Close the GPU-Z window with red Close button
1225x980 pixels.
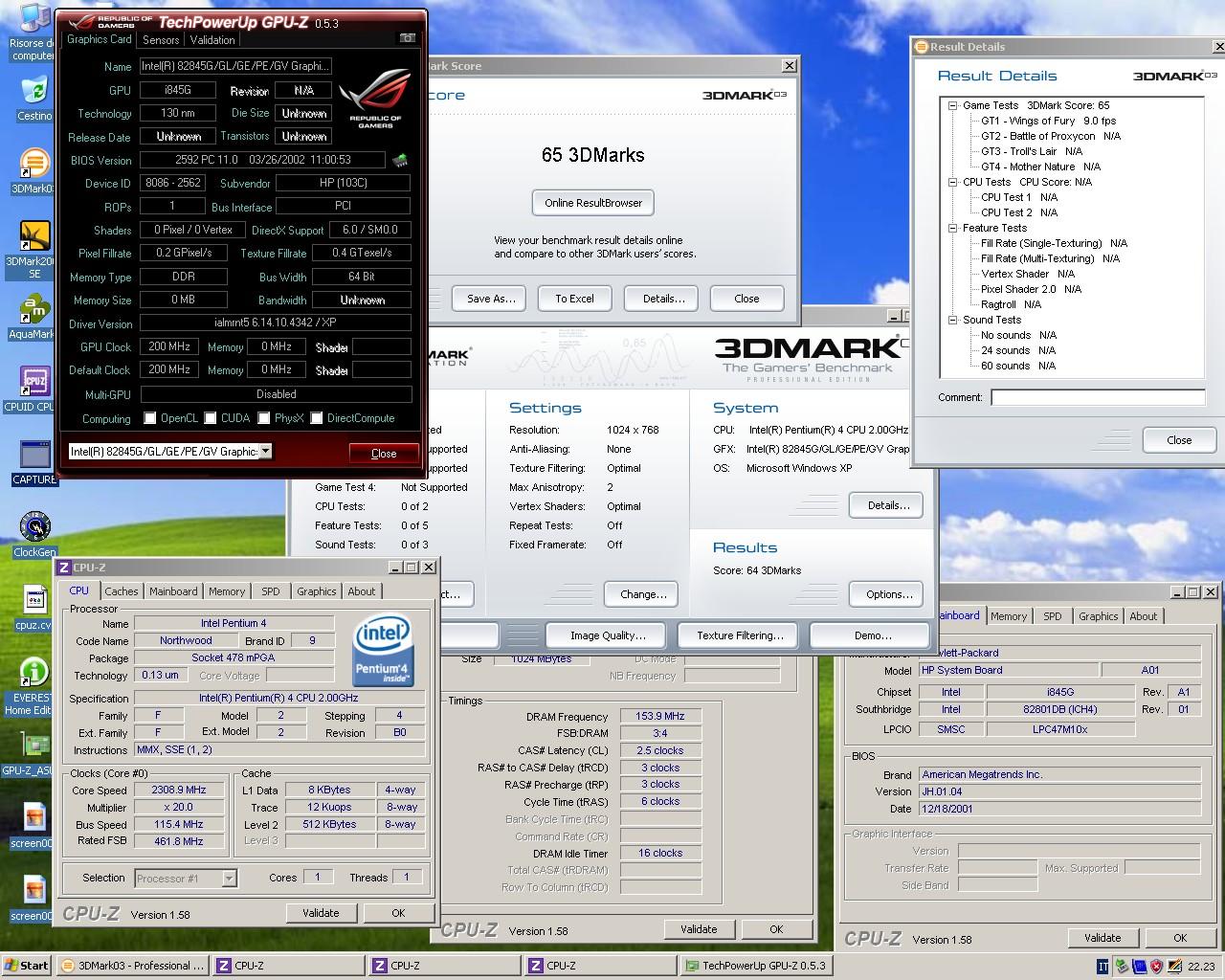click(x=384, y=454)
